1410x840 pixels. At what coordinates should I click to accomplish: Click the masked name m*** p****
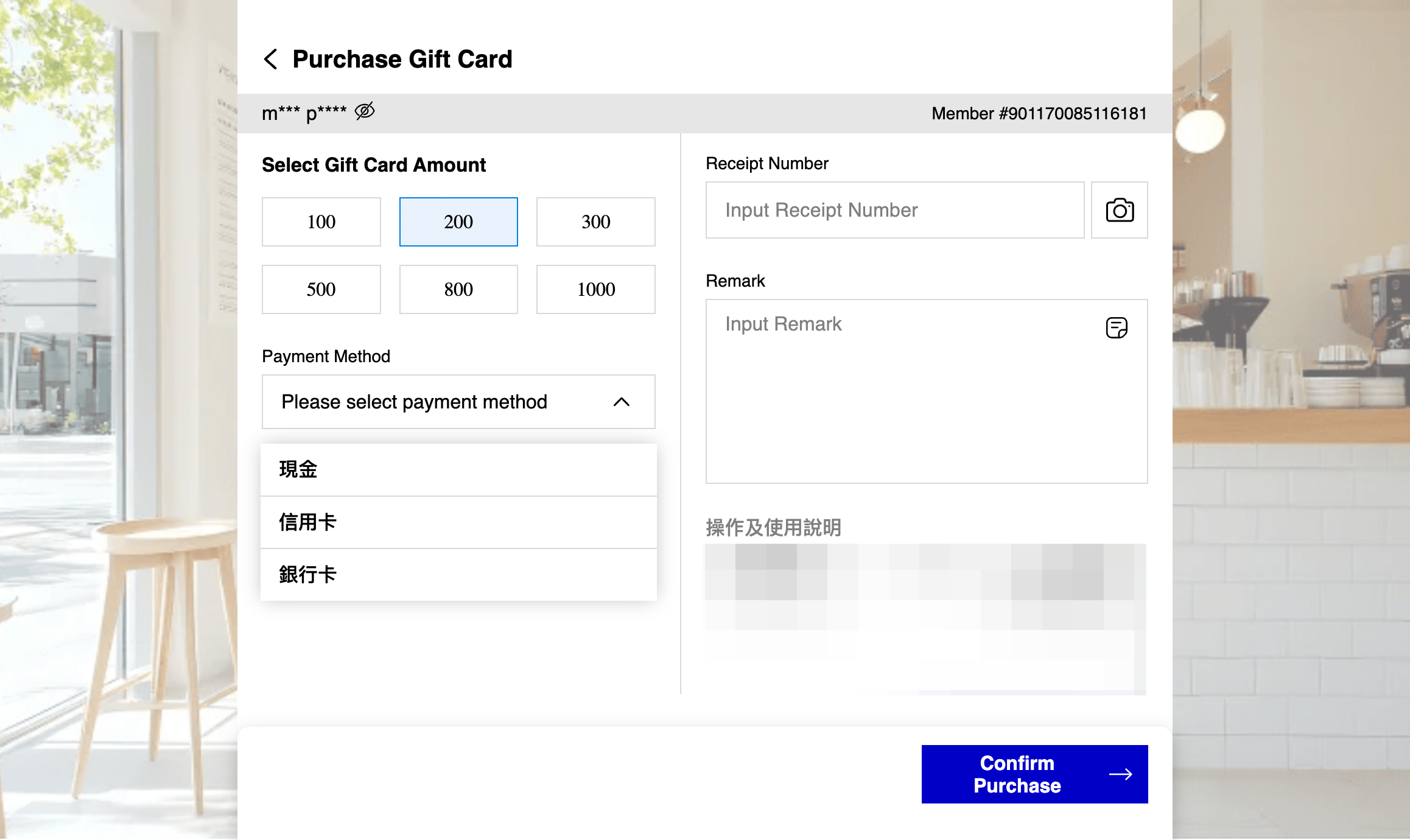coord(304,113)
